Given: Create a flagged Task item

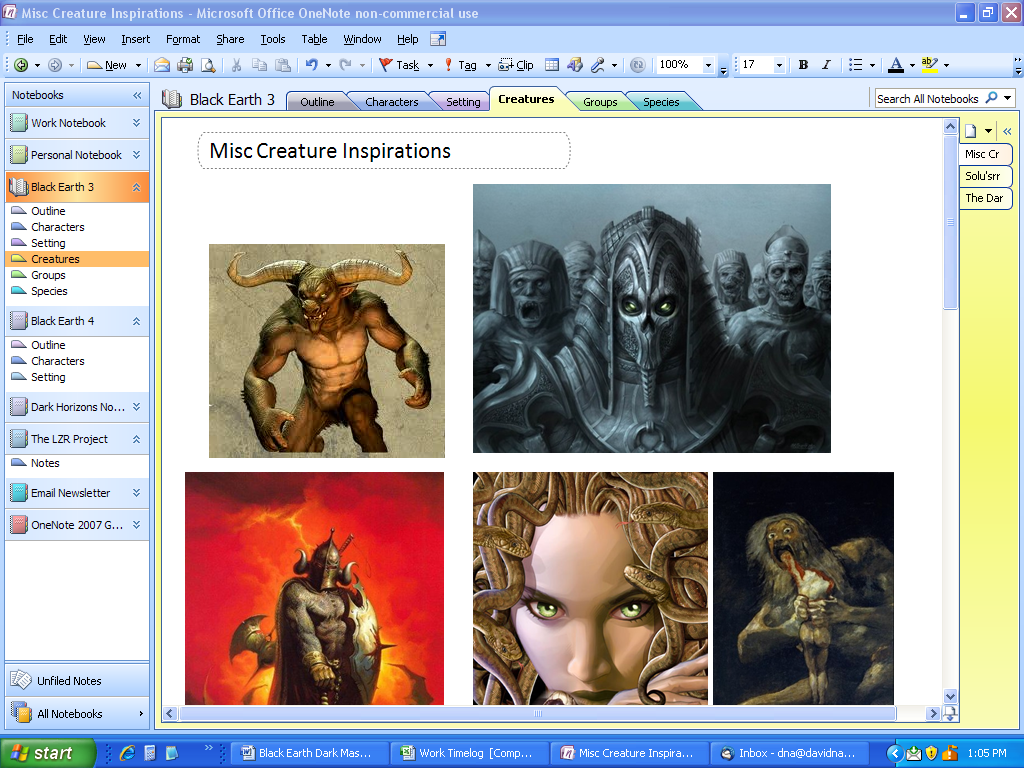Looking at the screenshot, I should pyautogui.click(x=397, y=65).
